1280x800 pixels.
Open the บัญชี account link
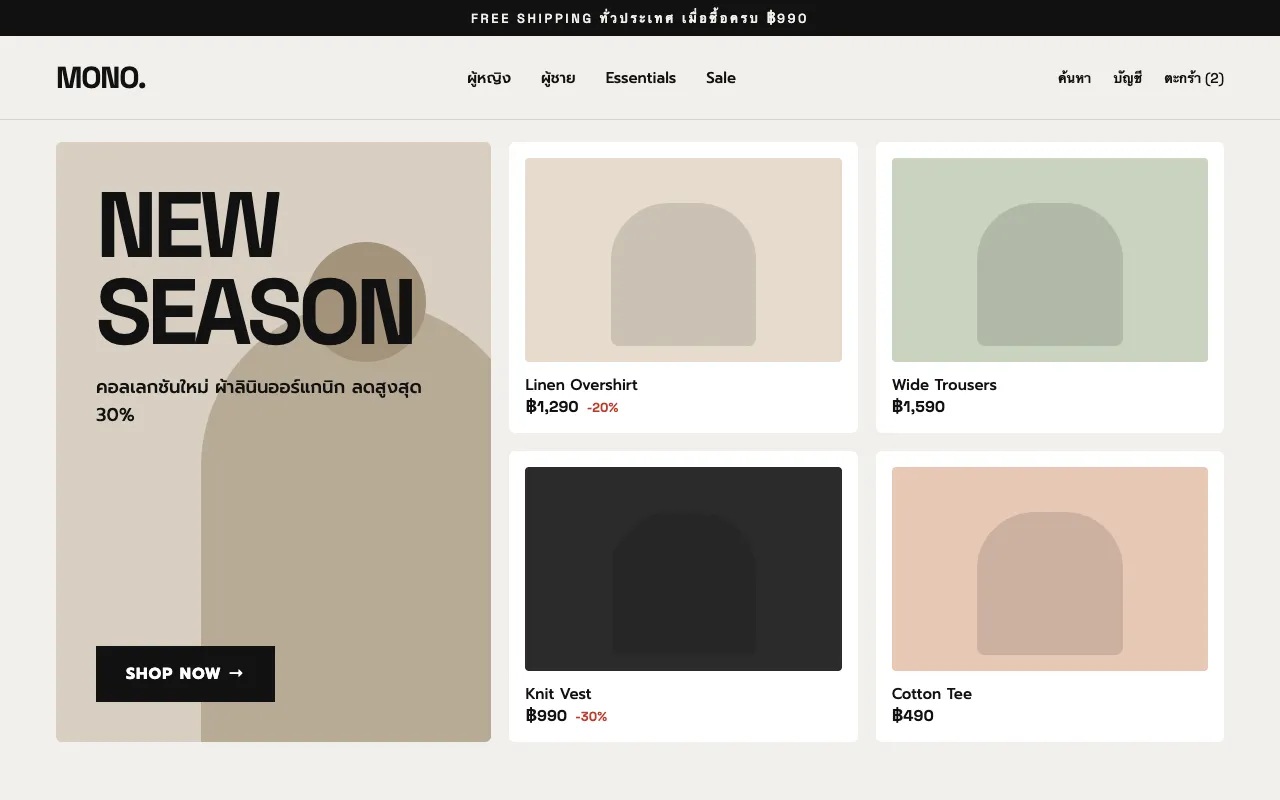pos(1128,78)
